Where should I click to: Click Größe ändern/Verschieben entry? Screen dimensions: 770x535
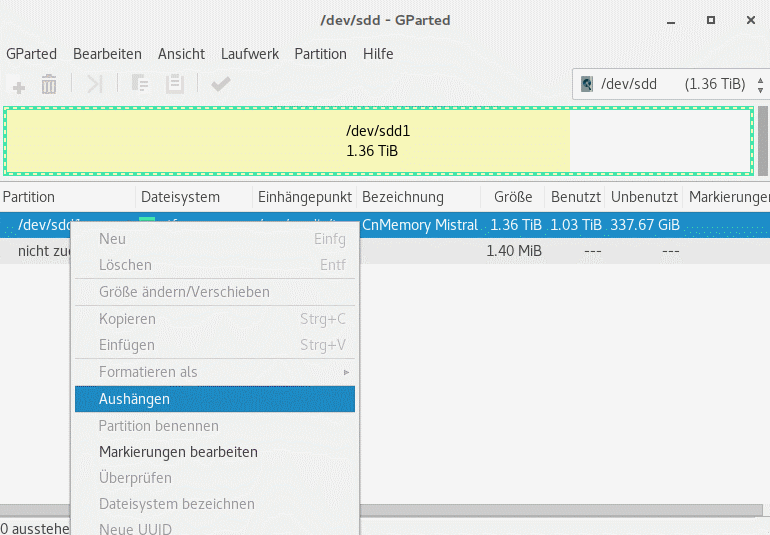pos(215,292)
